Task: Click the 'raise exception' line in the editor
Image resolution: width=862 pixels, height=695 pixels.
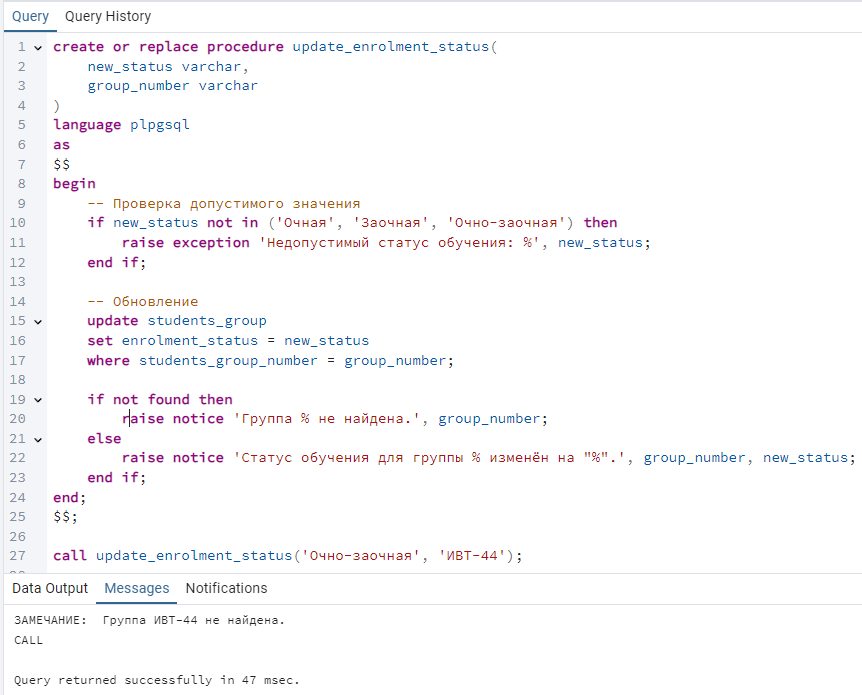Action: click(x=386, y=243)
